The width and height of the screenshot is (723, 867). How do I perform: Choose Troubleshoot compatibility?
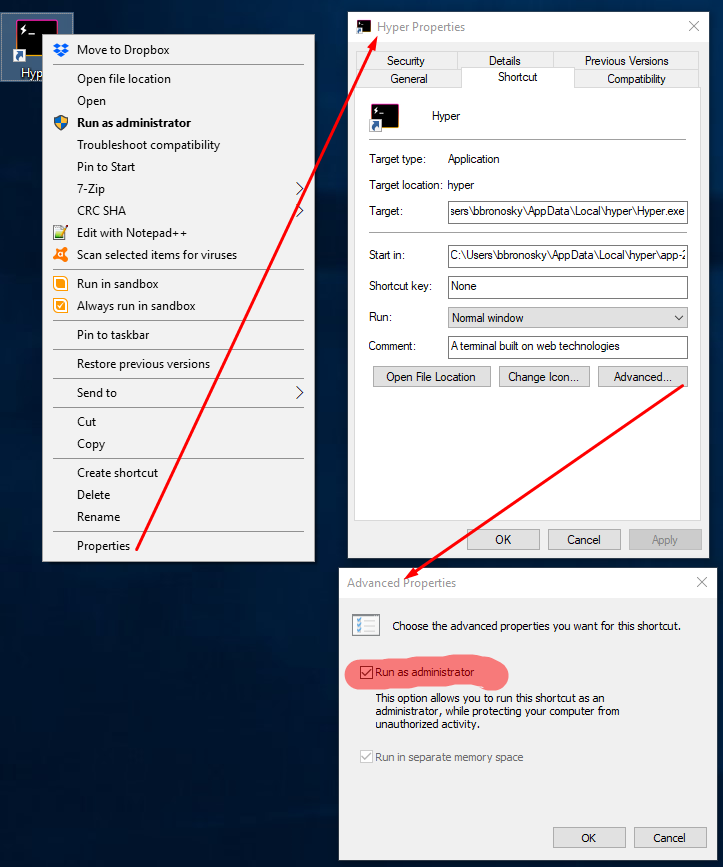tap(179, 145)
